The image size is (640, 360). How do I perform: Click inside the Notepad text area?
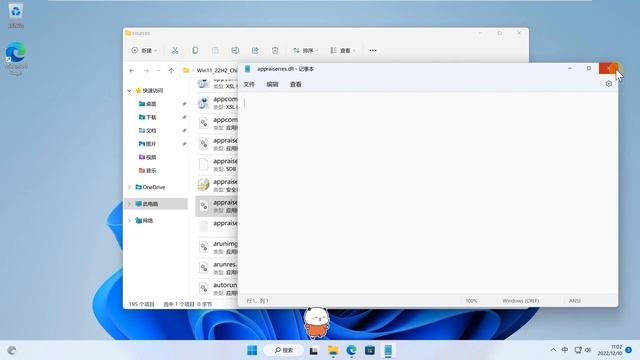click(427, 193)
